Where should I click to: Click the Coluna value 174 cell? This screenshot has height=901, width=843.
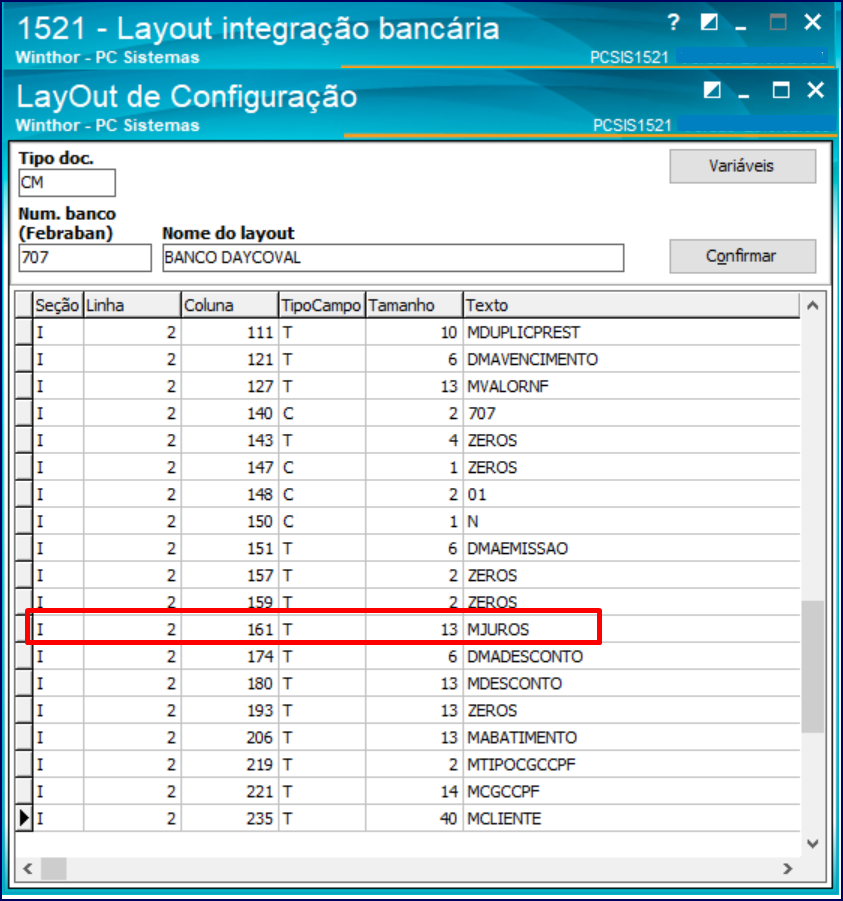pyautogui.click(x=230, y=656)
